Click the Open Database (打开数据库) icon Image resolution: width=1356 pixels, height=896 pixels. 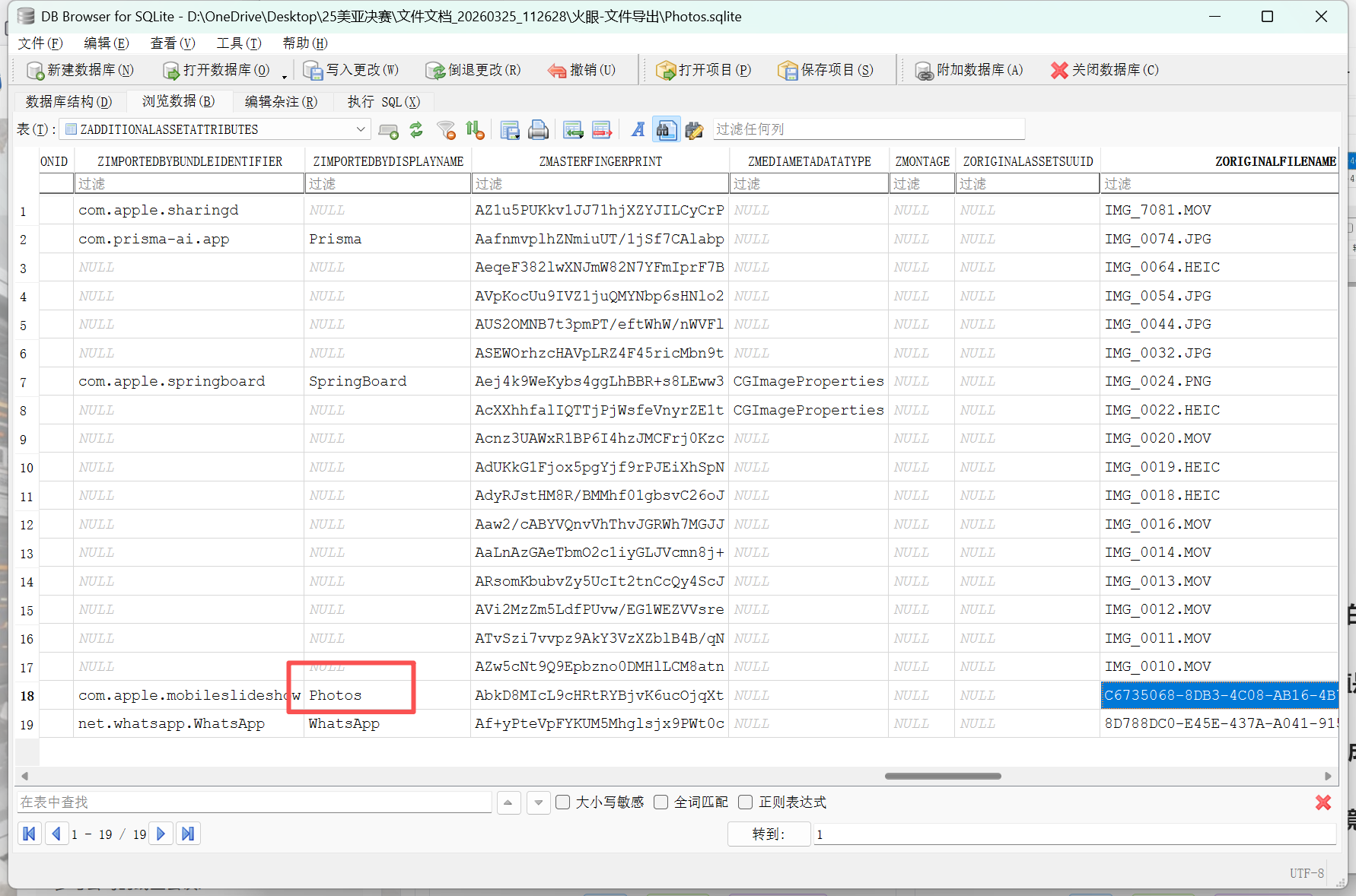pyautogui.click(x=171, y=71)
